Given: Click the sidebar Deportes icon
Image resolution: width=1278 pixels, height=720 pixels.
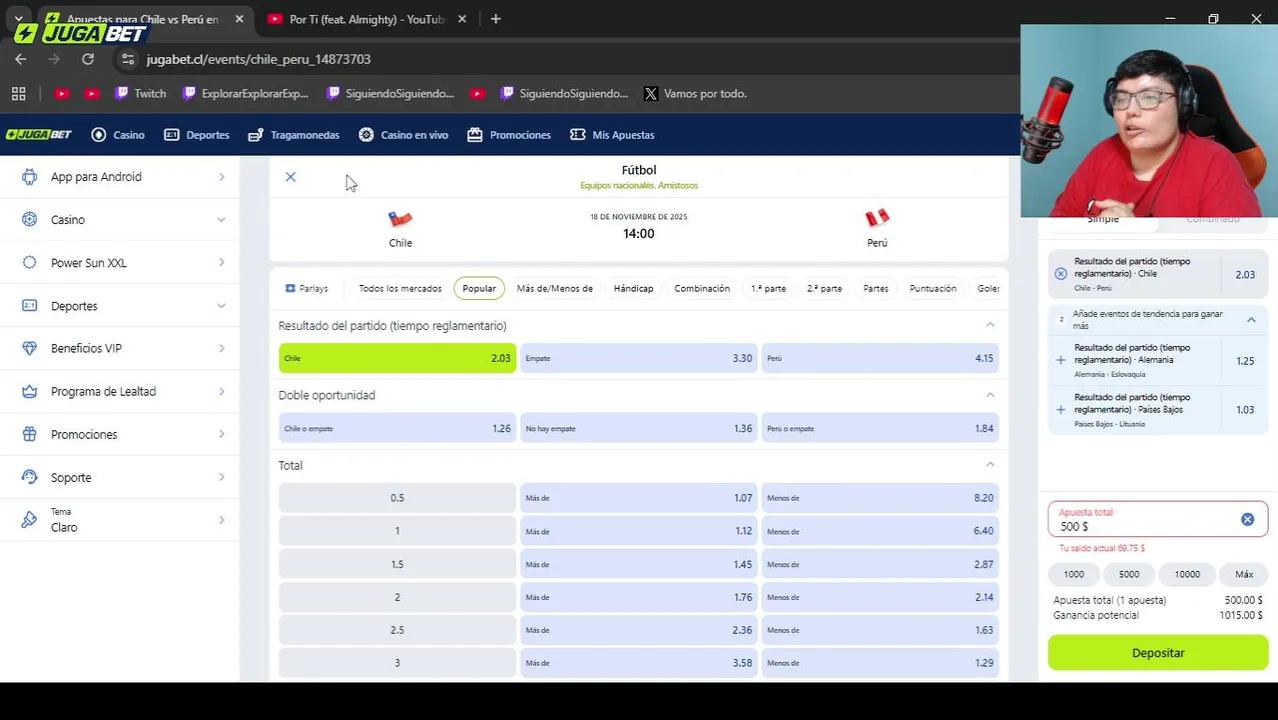Looking at the screenshot, I should (x=30, y=306).
